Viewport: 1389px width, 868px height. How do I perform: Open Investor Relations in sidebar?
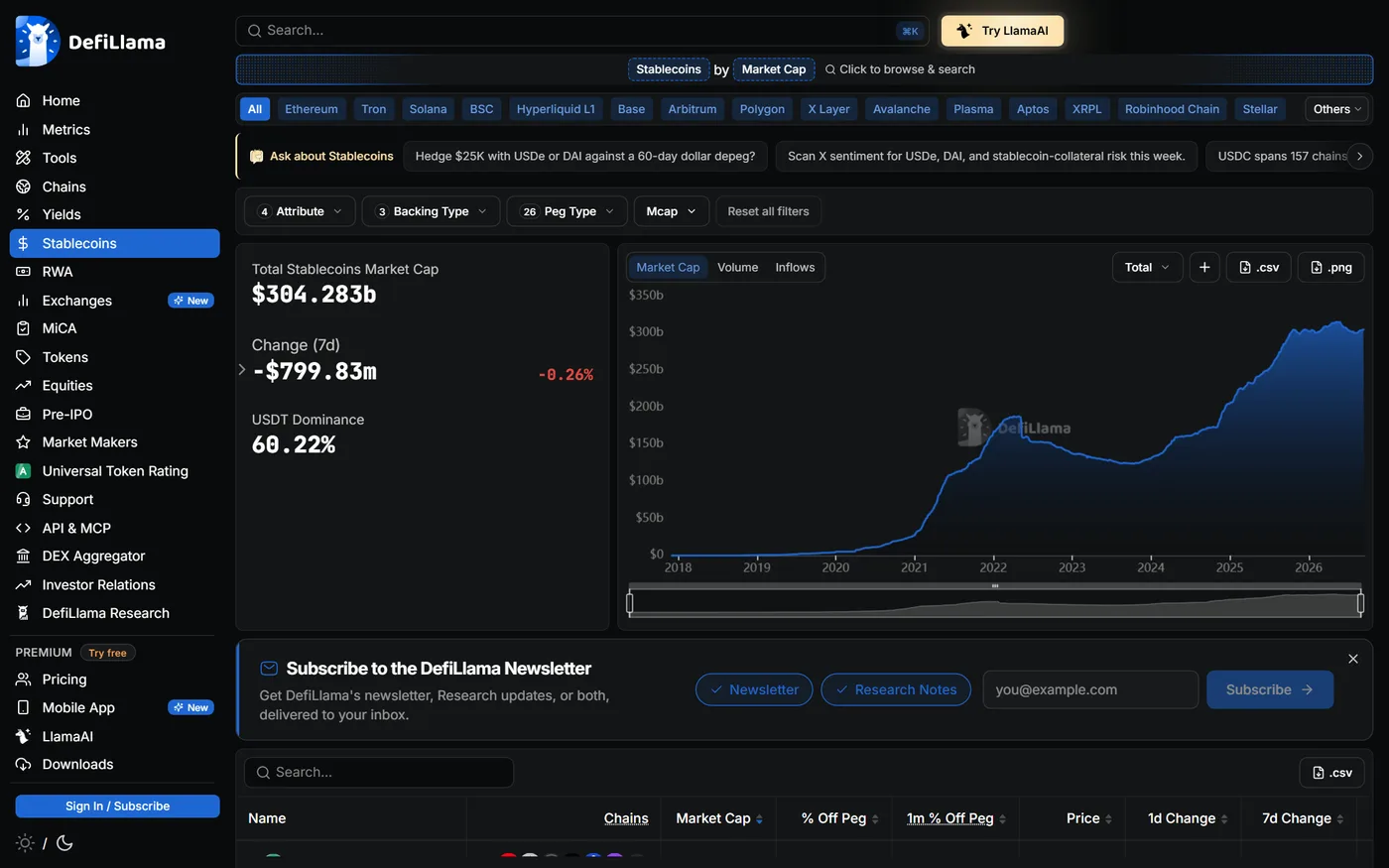click(115, 585)
